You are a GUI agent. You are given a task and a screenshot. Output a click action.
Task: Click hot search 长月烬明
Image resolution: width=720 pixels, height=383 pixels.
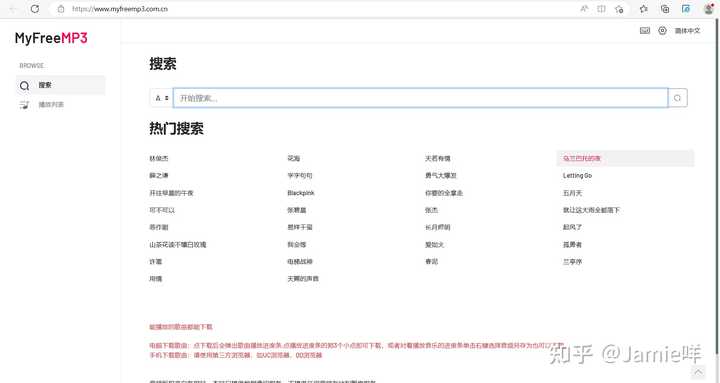(438, 227)
